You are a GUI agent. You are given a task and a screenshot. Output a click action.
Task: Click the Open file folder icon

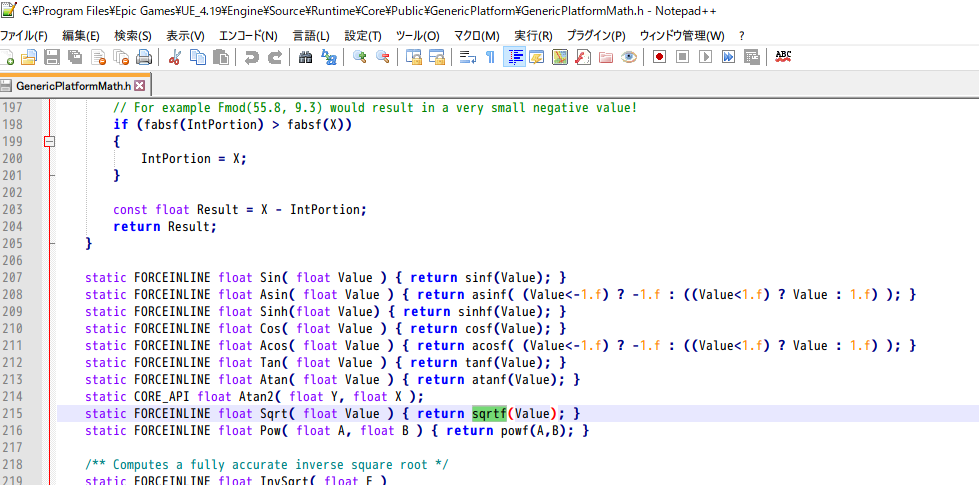click(29, 57)
